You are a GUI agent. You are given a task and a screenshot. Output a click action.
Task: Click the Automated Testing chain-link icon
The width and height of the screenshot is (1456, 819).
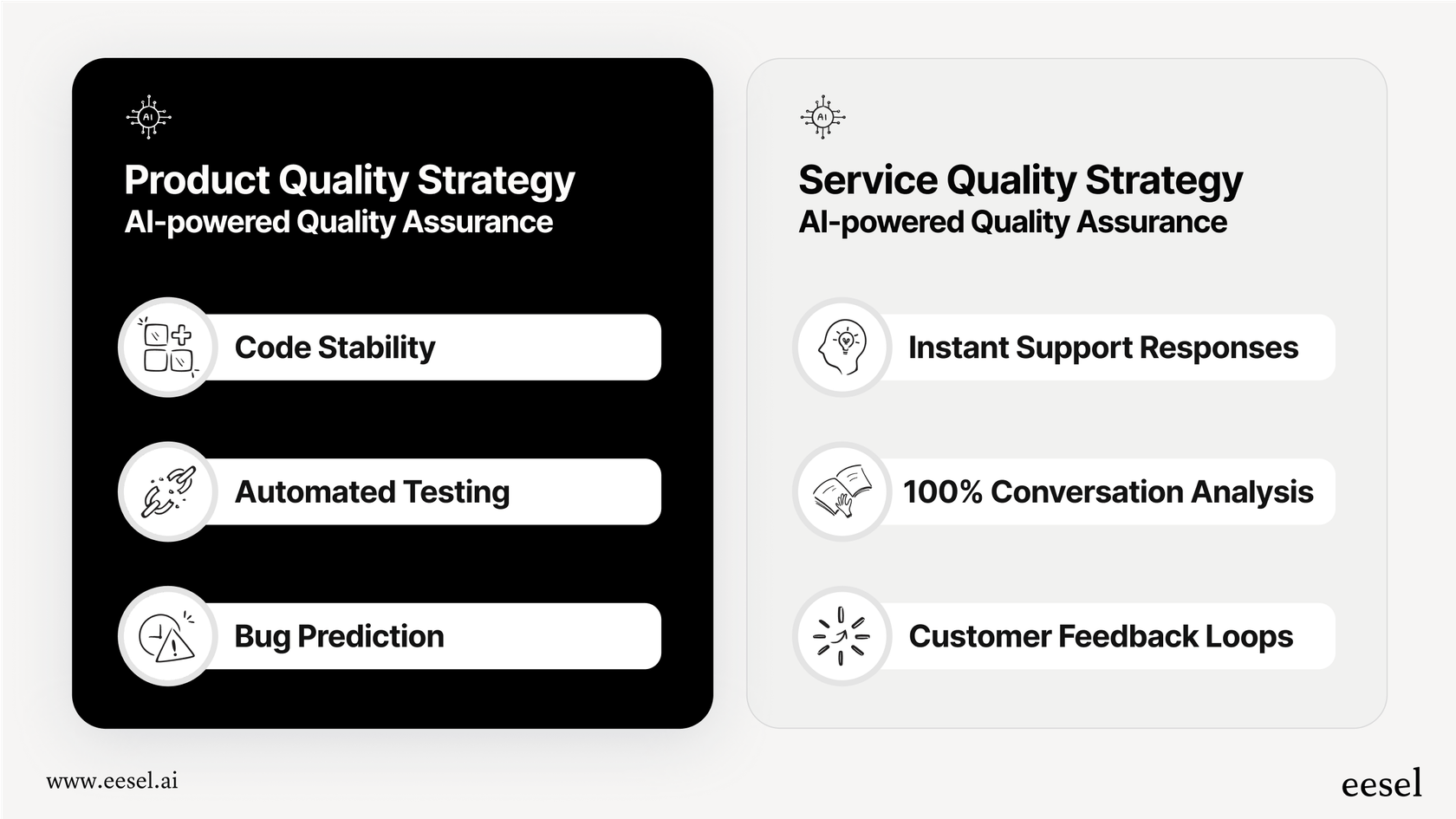pos(168,491)
